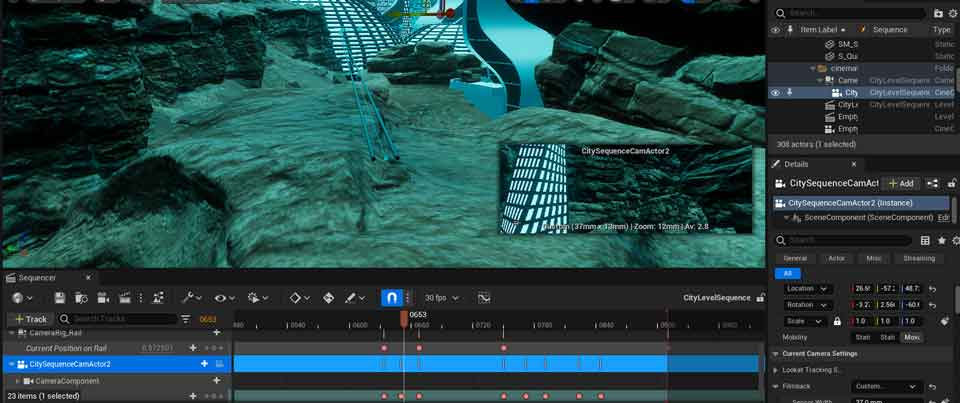Add key to Current Position on Rail
This screenshot has height=403, width=960.
coord(193,348)
